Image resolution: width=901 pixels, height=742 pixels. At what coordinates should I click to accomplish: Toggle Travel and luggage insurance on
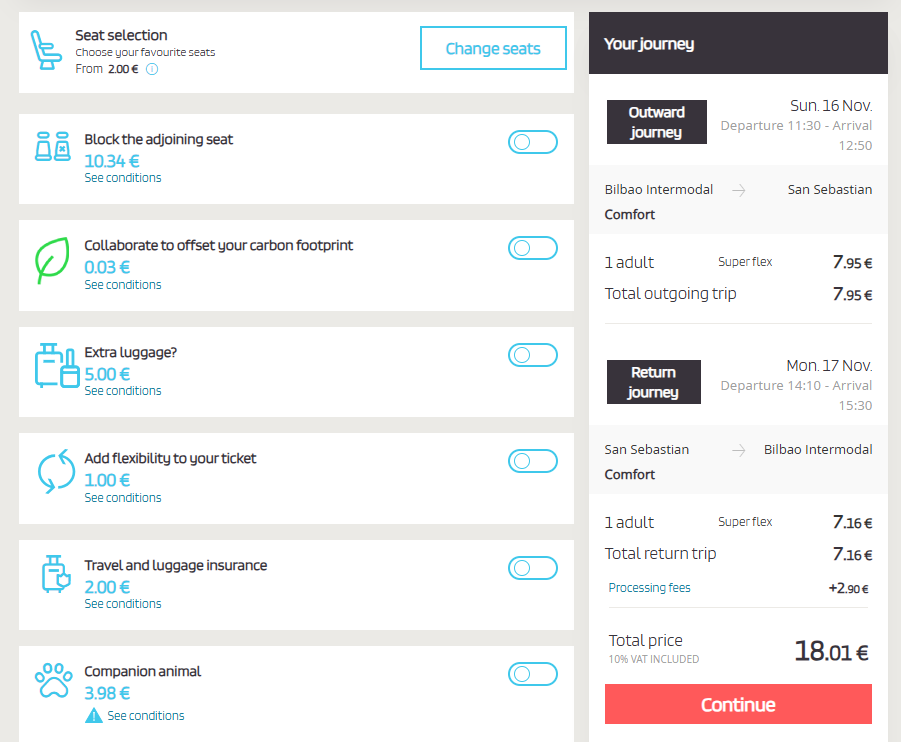532,568
